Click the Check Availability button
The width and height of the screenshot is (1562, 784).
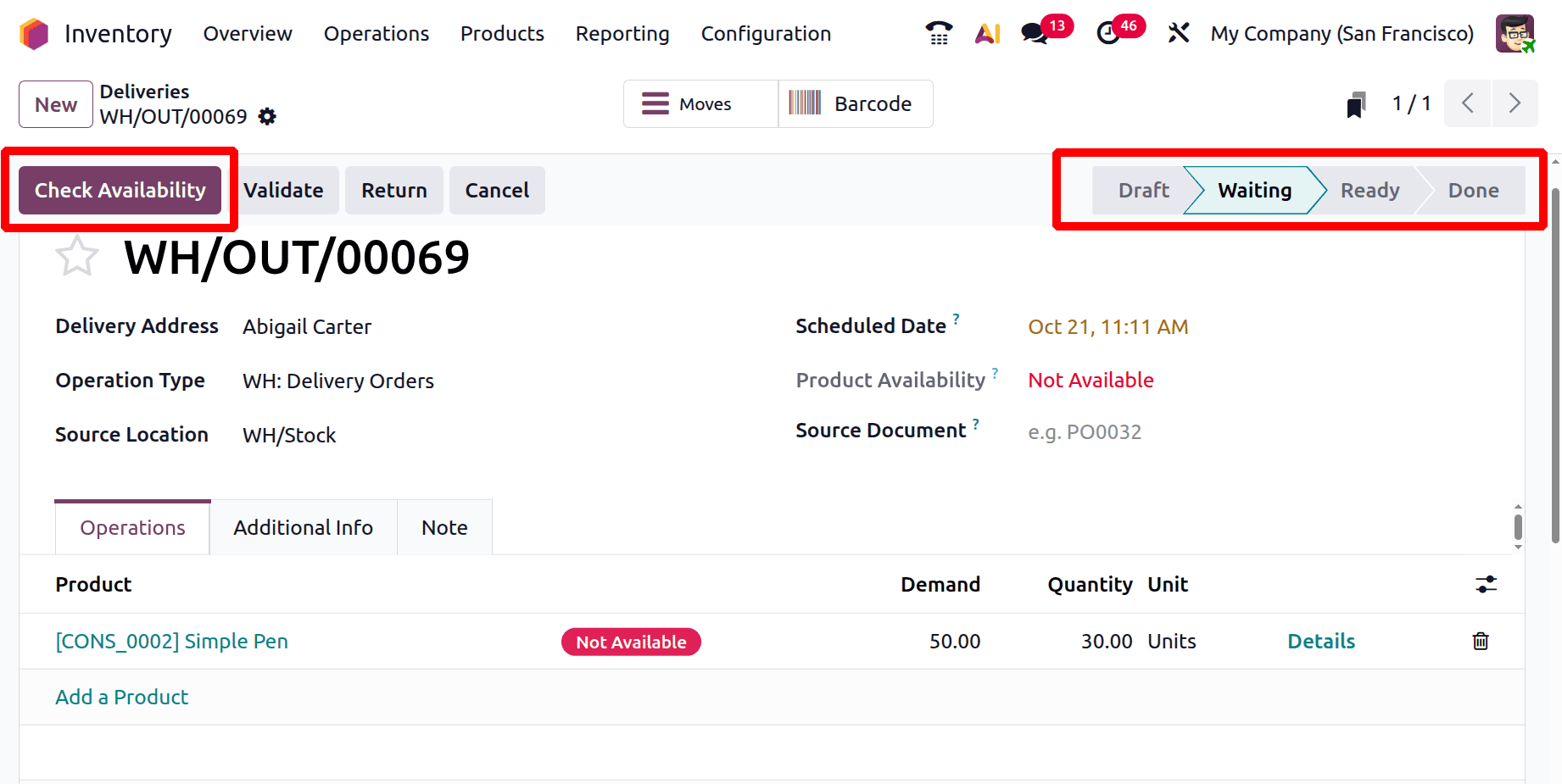coord(120,191)
